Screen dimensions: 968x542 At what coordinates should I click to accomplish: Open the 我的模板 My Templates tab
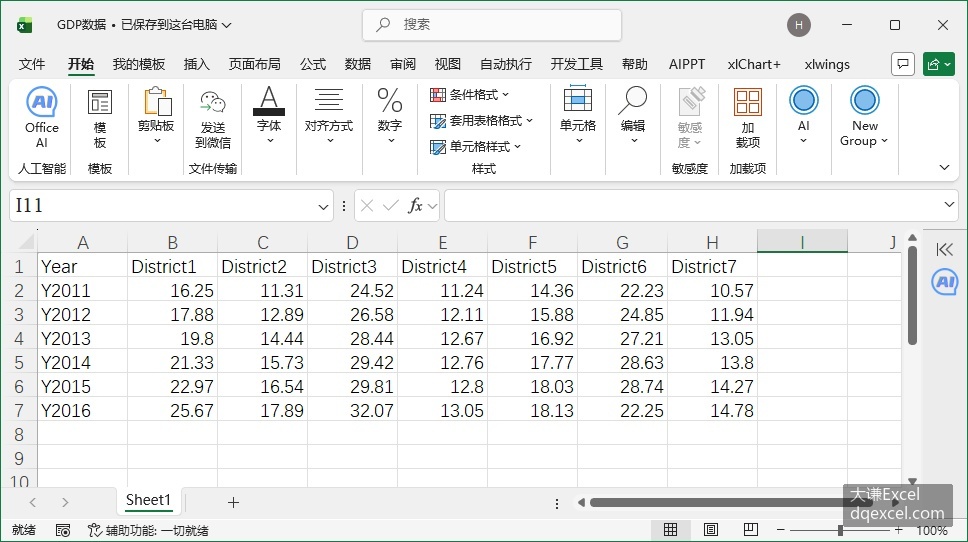coord(139,64)
